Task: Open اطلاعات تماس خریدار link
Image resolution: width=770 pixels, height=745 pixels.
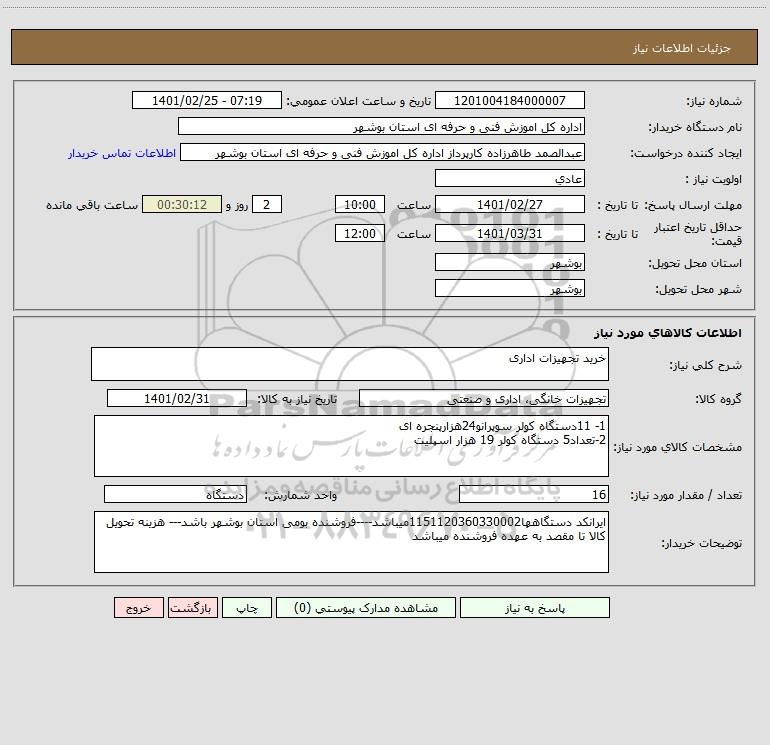Action: [122, 153]
